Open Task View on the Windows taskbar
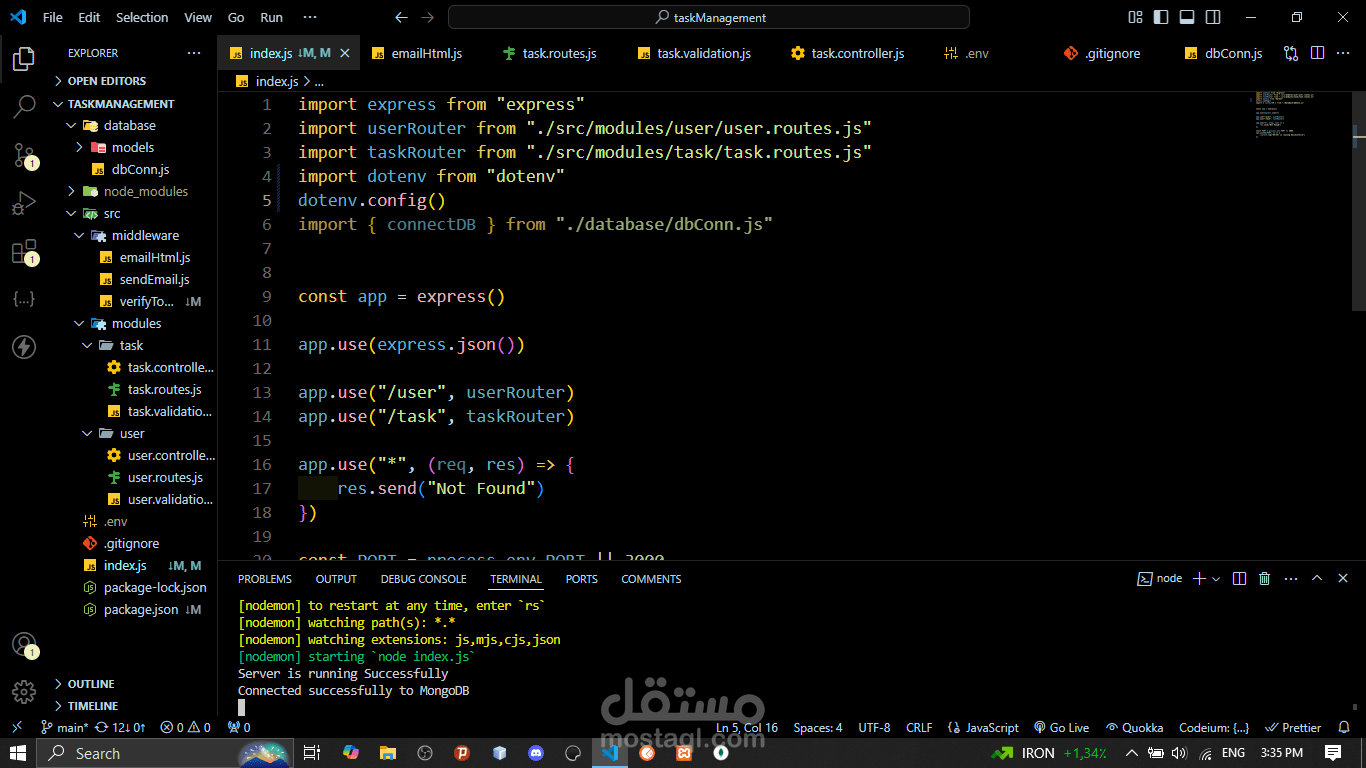 point(312,753)
